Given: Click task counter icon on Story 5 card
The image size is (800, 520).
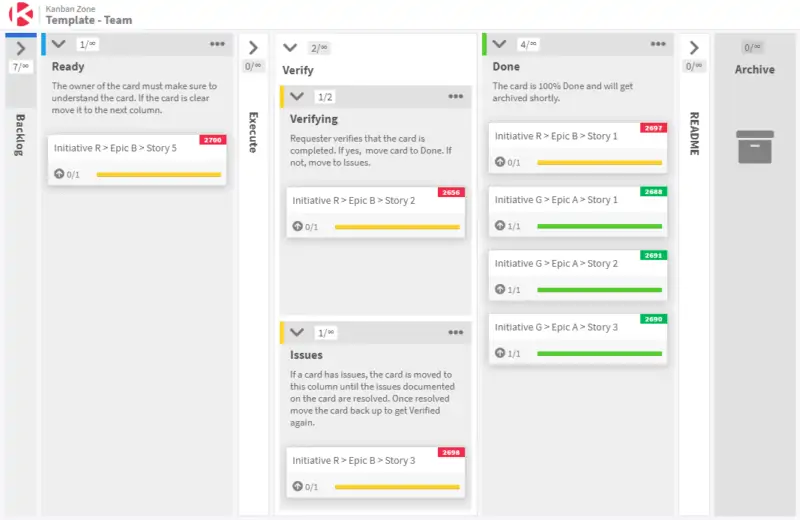Looking at the screenshot, I should [x=59, y=174].
